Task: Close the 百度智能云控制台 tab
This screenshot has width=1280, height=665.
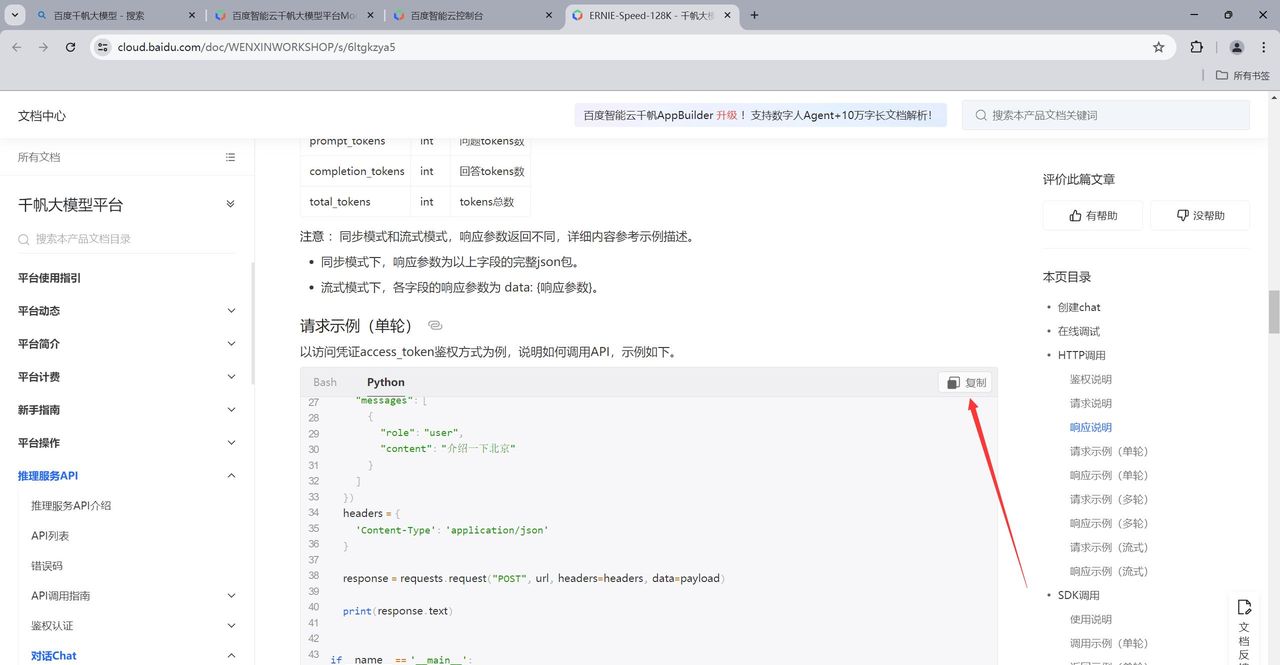Action: point(549,15)
